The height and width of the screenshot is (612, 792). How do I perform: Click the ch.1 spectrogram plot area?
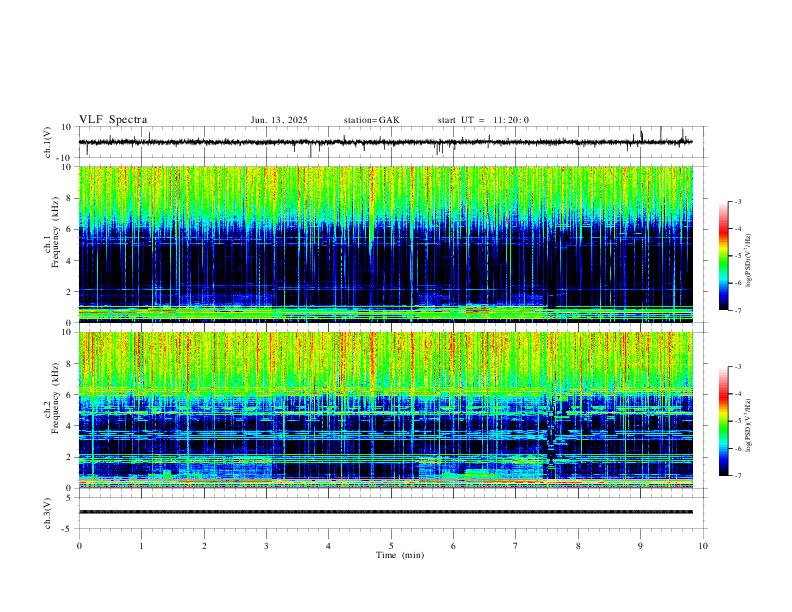[x=386, y=244]
